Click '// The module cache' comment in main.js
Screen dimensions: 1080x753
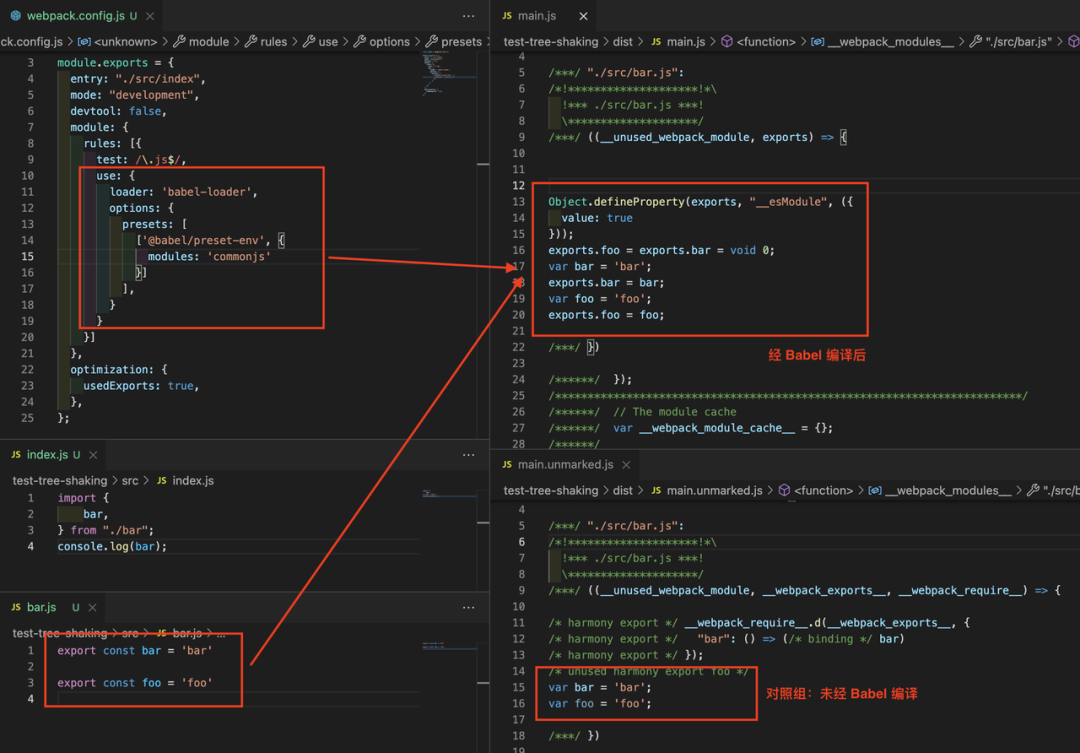(674, 411)
